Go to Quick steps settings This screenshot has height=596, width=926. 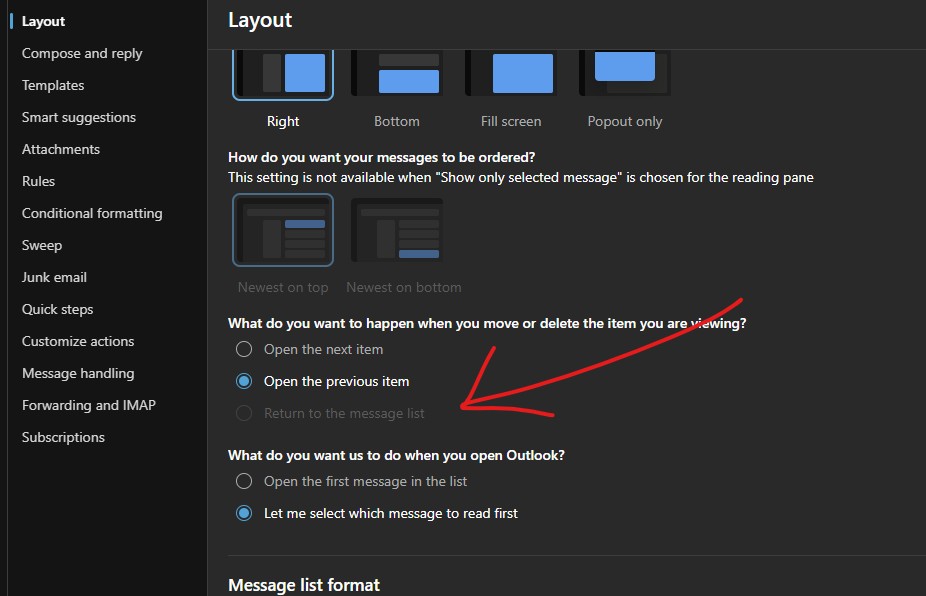[58, 309]
